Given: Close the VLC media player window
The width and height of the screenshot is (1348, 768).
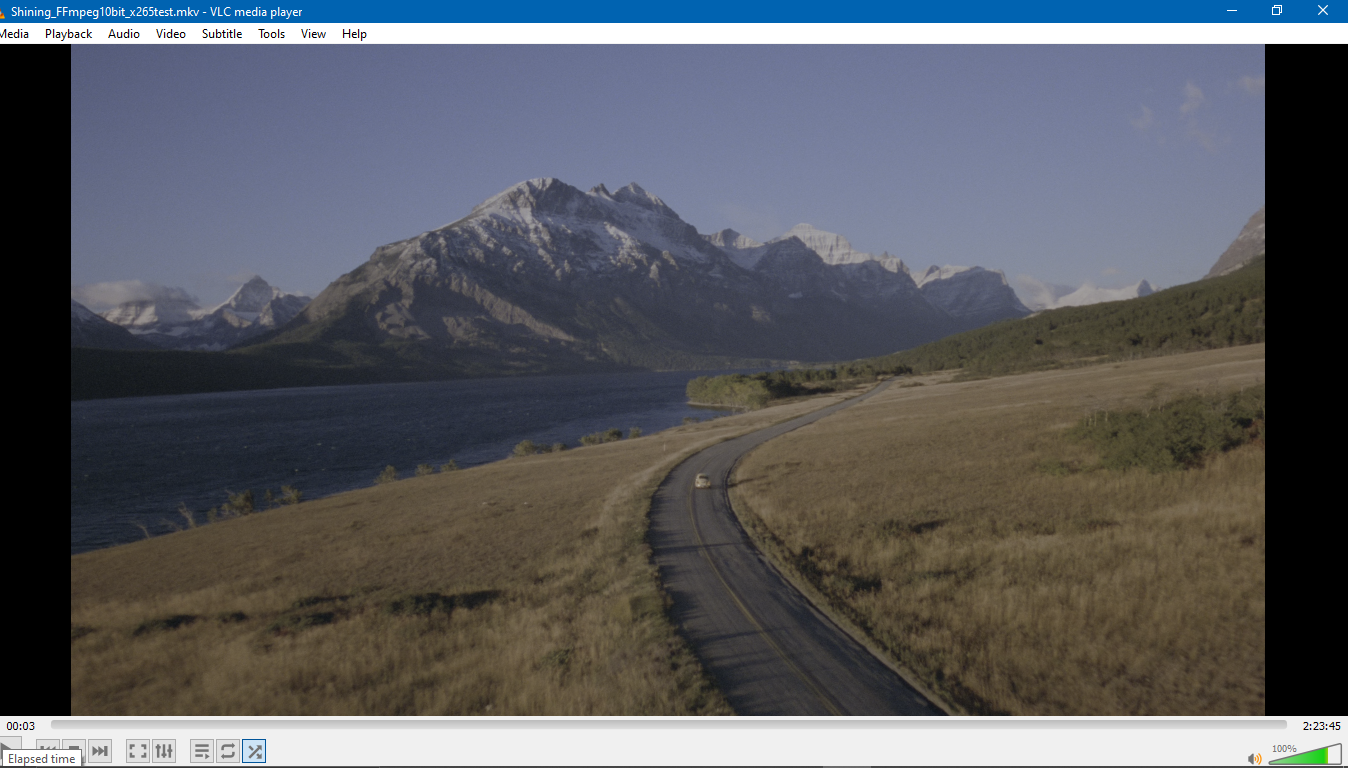Looking at the screenshot, I should click(x=1323, y=11).
